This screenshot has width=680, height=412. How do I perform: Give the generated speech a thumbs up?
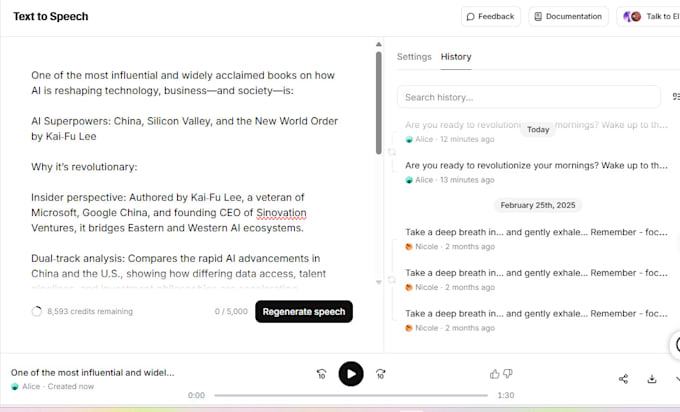[495, 374]
